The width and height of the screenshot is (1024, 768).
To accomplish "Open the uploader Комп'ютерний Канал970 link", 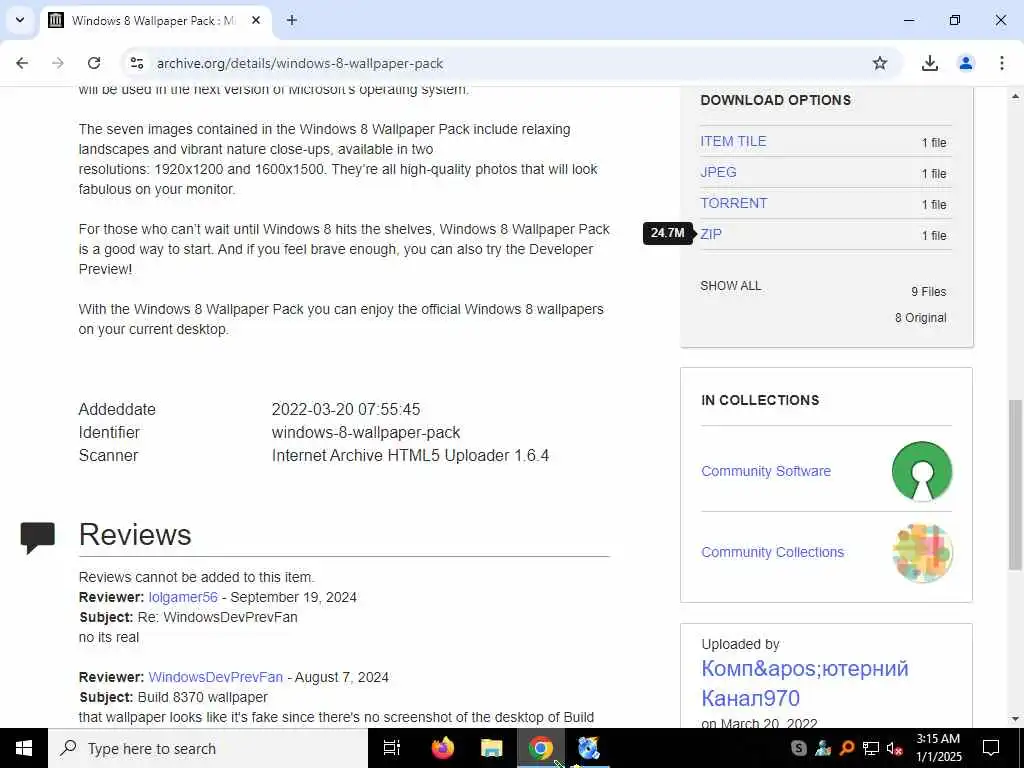I will [805, 683].
